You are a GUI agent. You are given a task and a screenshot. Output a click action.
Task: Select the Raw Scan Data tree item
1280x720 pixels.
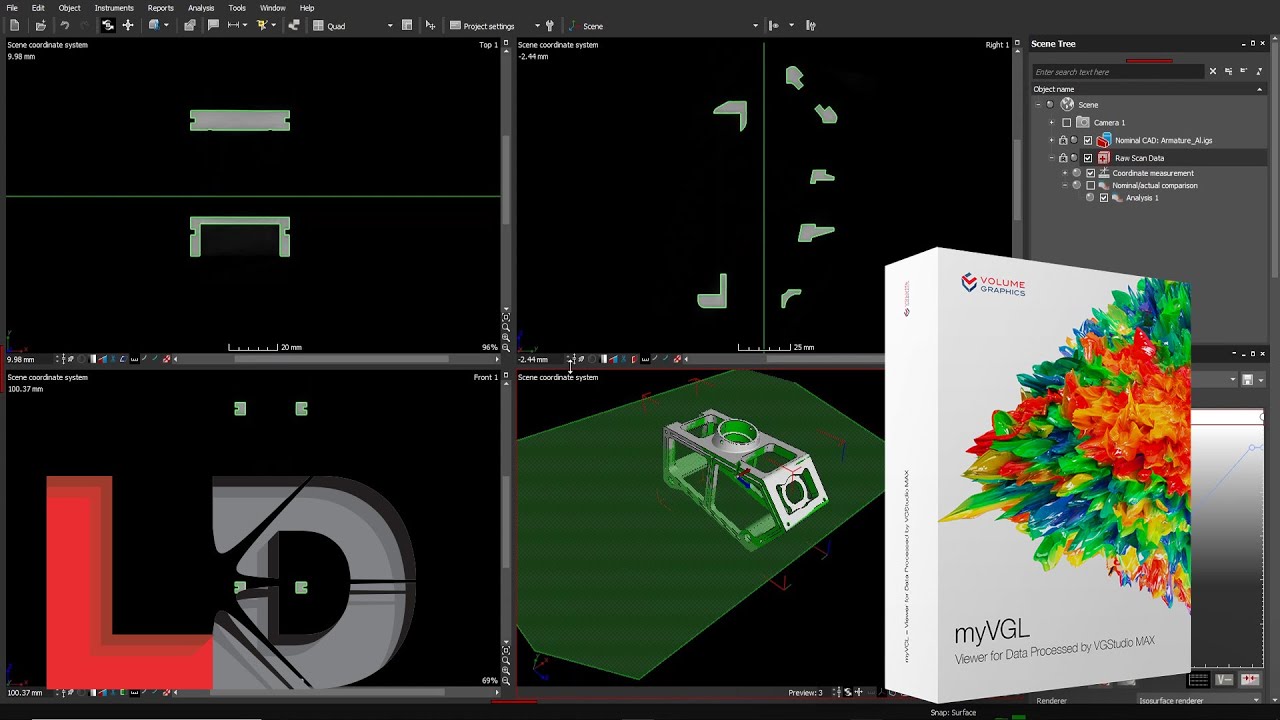tap(1139, 158)
